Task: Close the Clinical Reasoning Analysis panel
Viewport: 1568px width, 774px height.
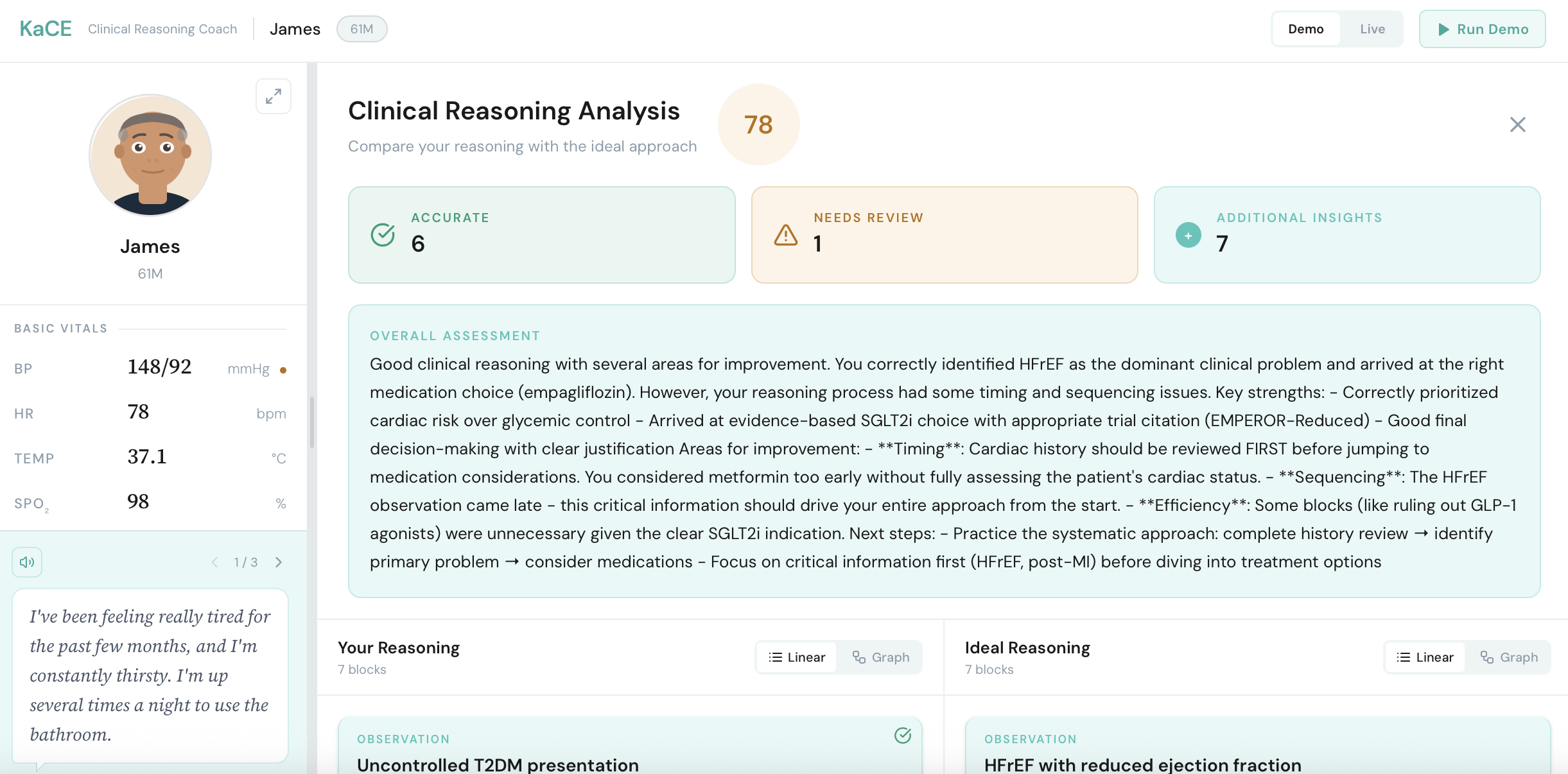Action: (1517, 125)
